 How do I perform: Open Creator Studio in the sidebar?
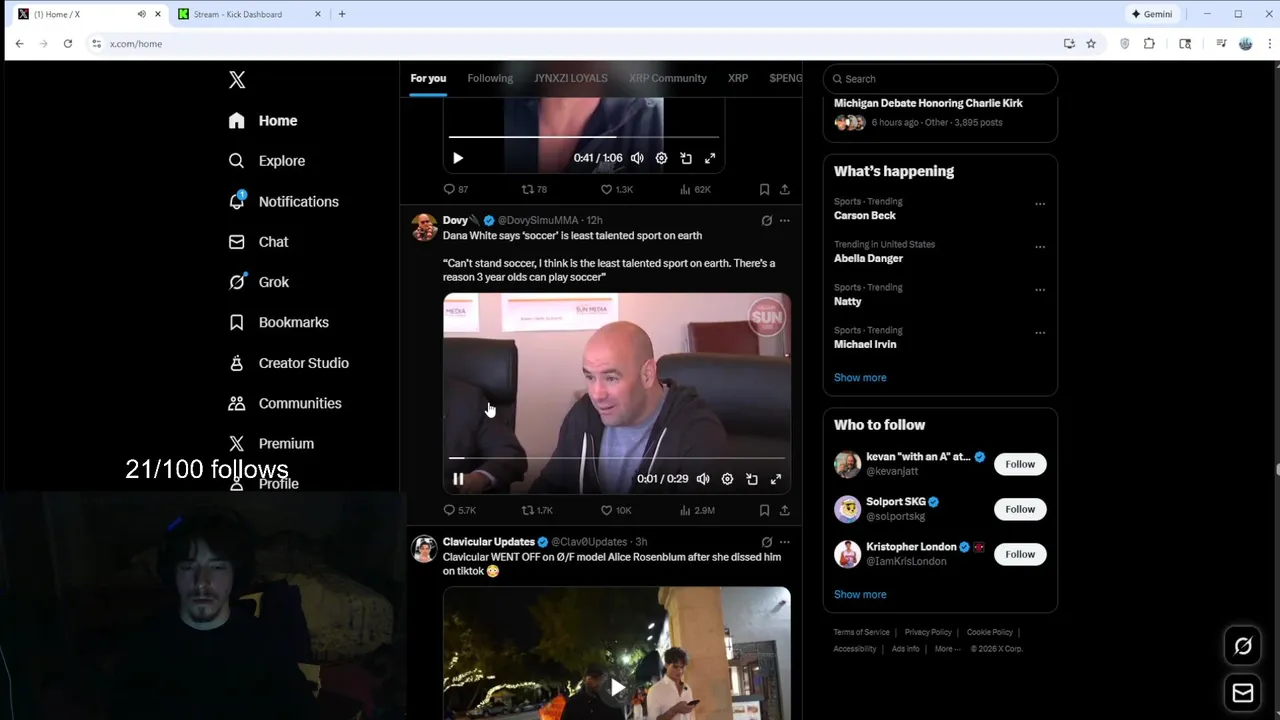click(289, 363)
